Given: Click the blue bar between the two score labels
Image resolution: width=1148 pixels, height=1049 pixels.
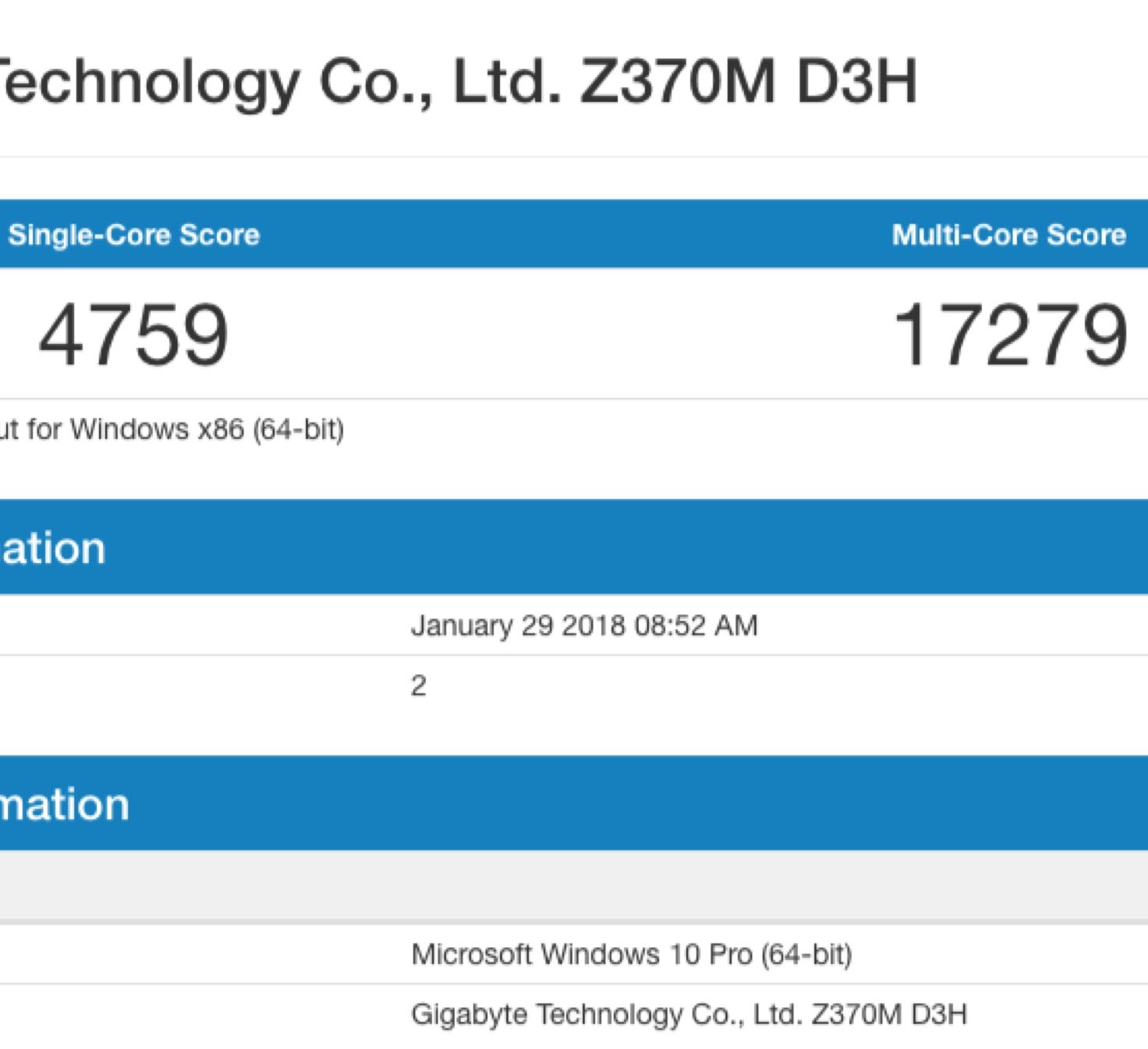Looking at the screenshot, I should tap(577, 235).
